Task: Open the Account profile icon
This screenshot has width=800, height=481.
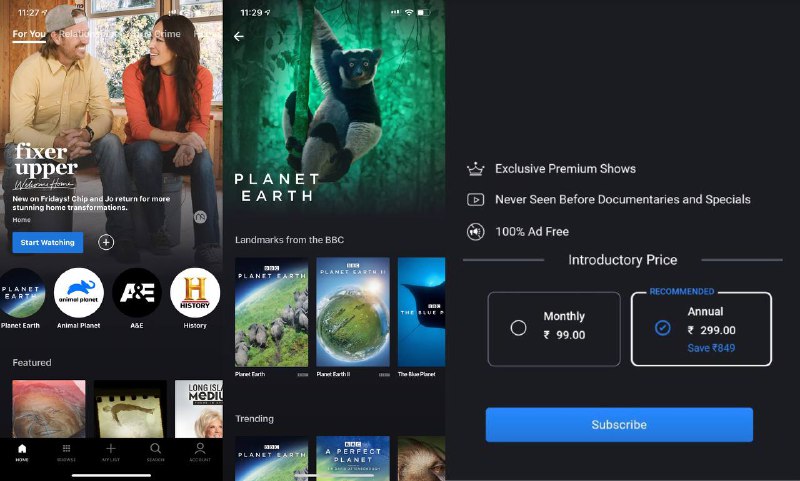Action: [x=200, y=449]
